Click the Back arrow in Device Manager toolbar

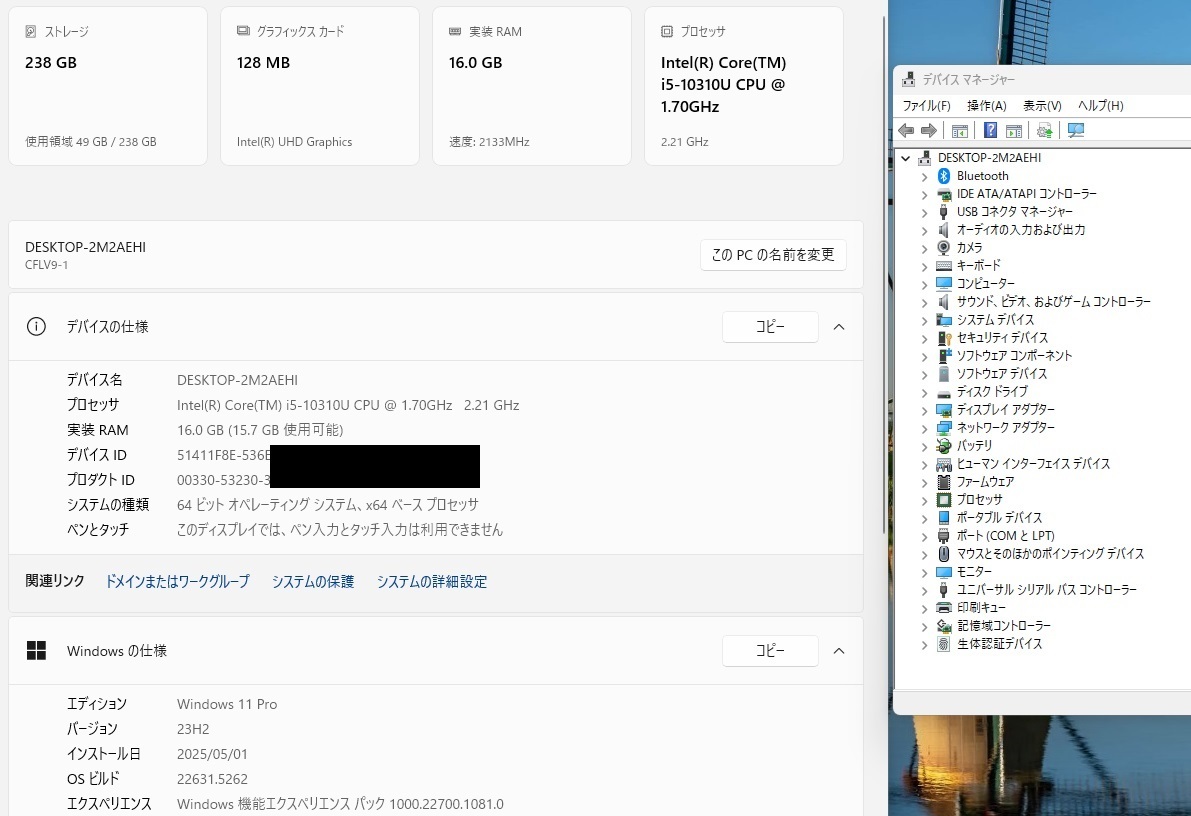click(905, 131)
